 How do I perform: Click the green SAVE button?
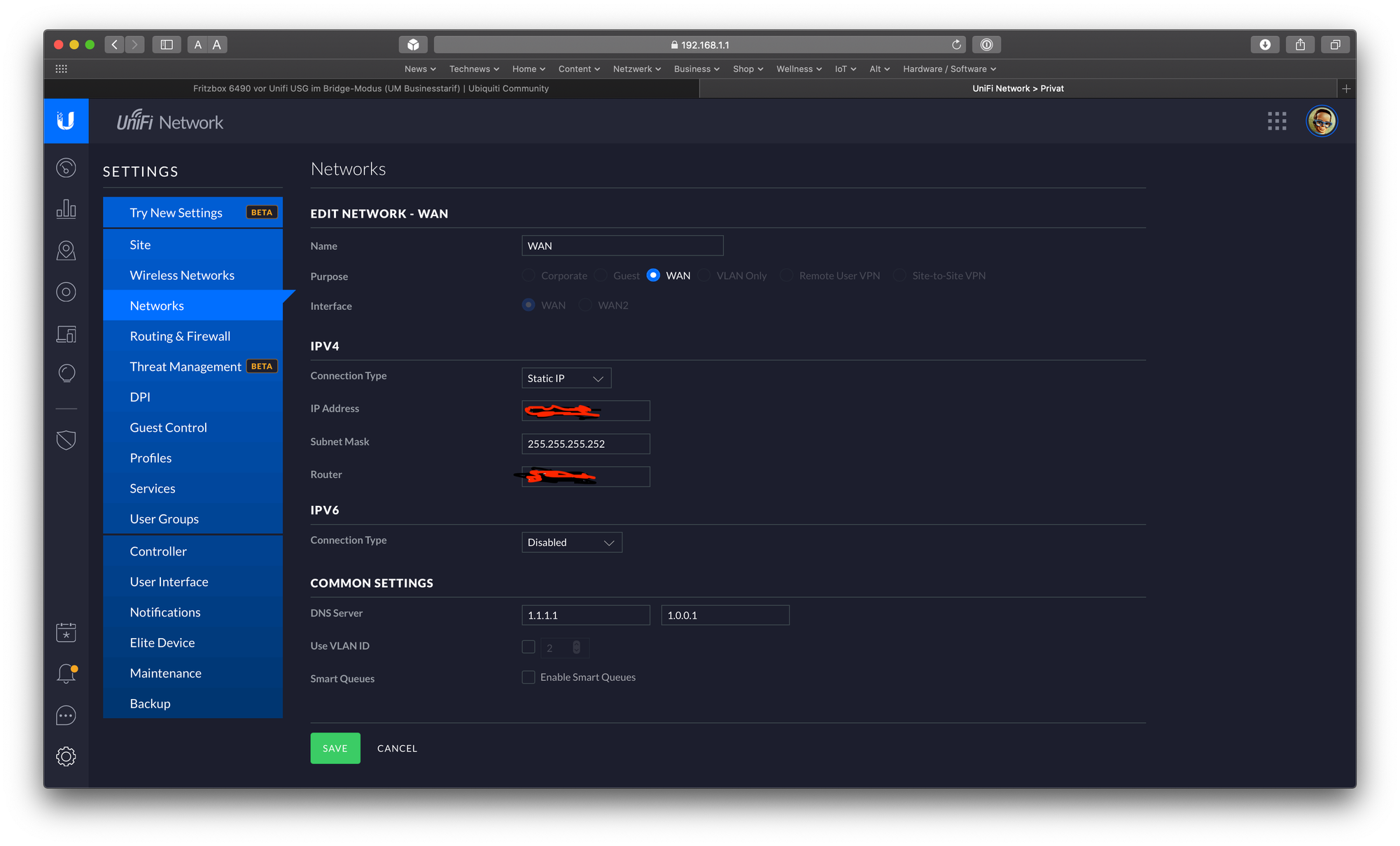(335, 748)
